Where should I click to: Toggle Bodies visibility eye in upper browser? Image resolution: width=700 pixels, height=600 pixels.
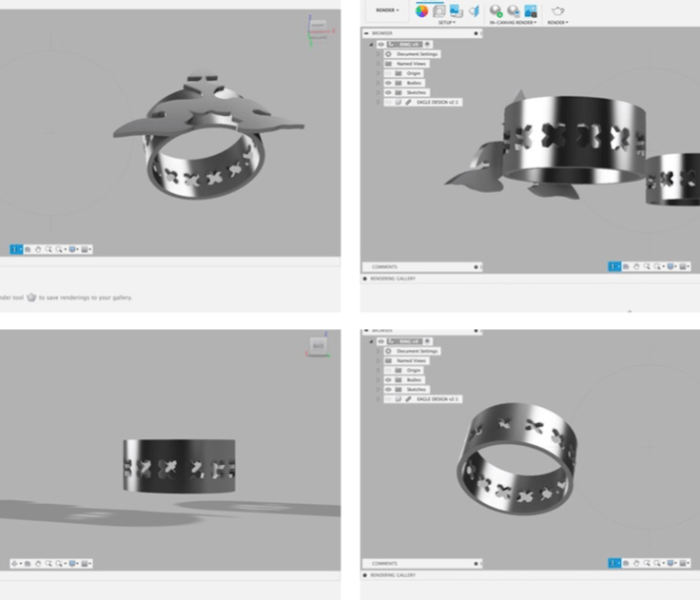pos(388,83)
